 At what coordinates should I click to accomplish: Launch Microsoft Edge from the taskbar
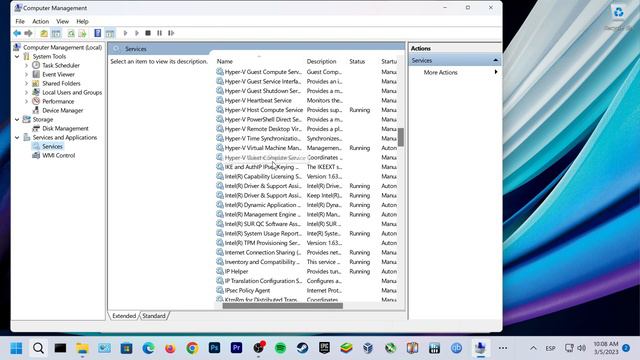click(149, 348)
